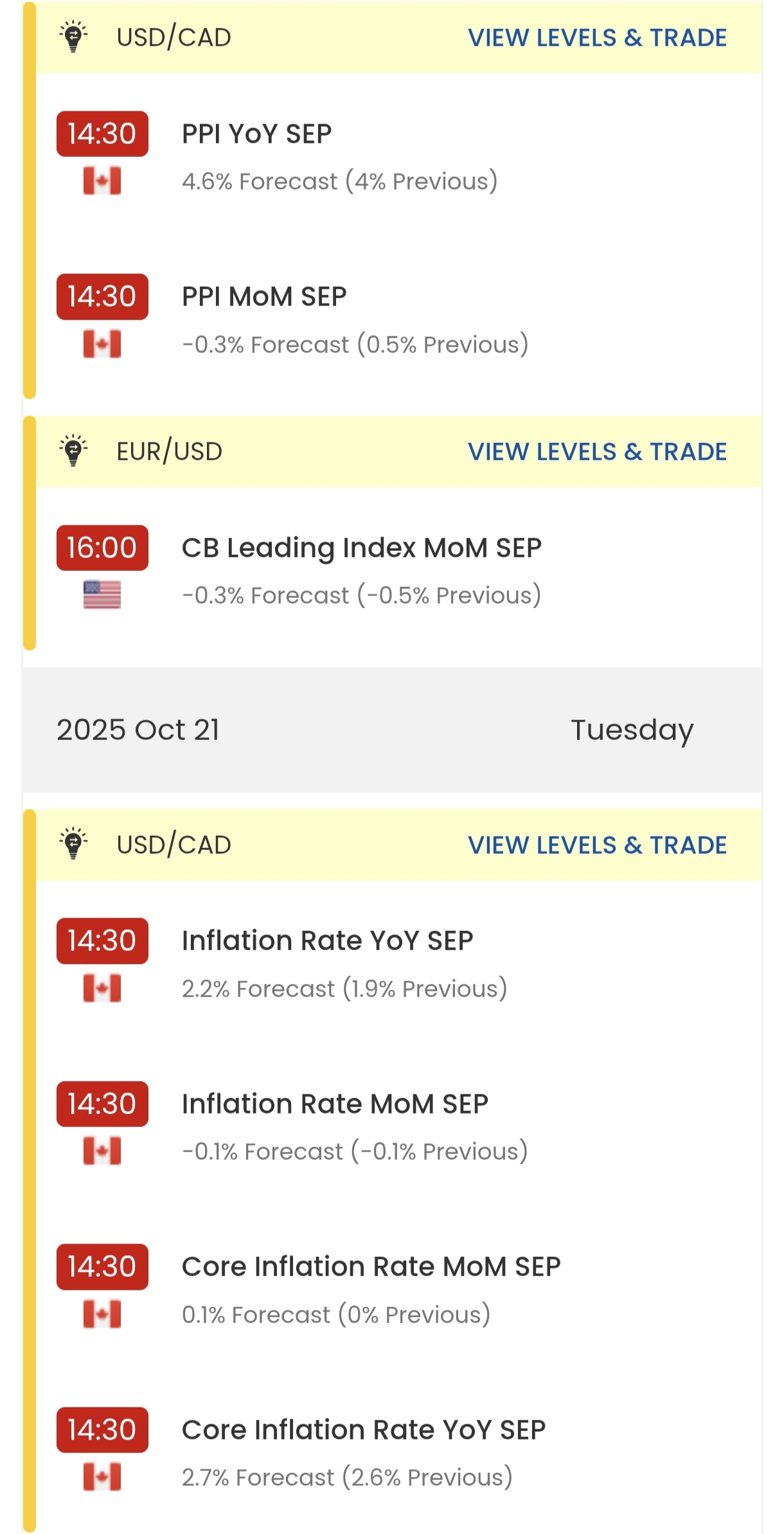This screenshot has width=784, height=1534.
Task: Open Core Inflation Rate MoM SEP
Action: tap(371, 1267)
